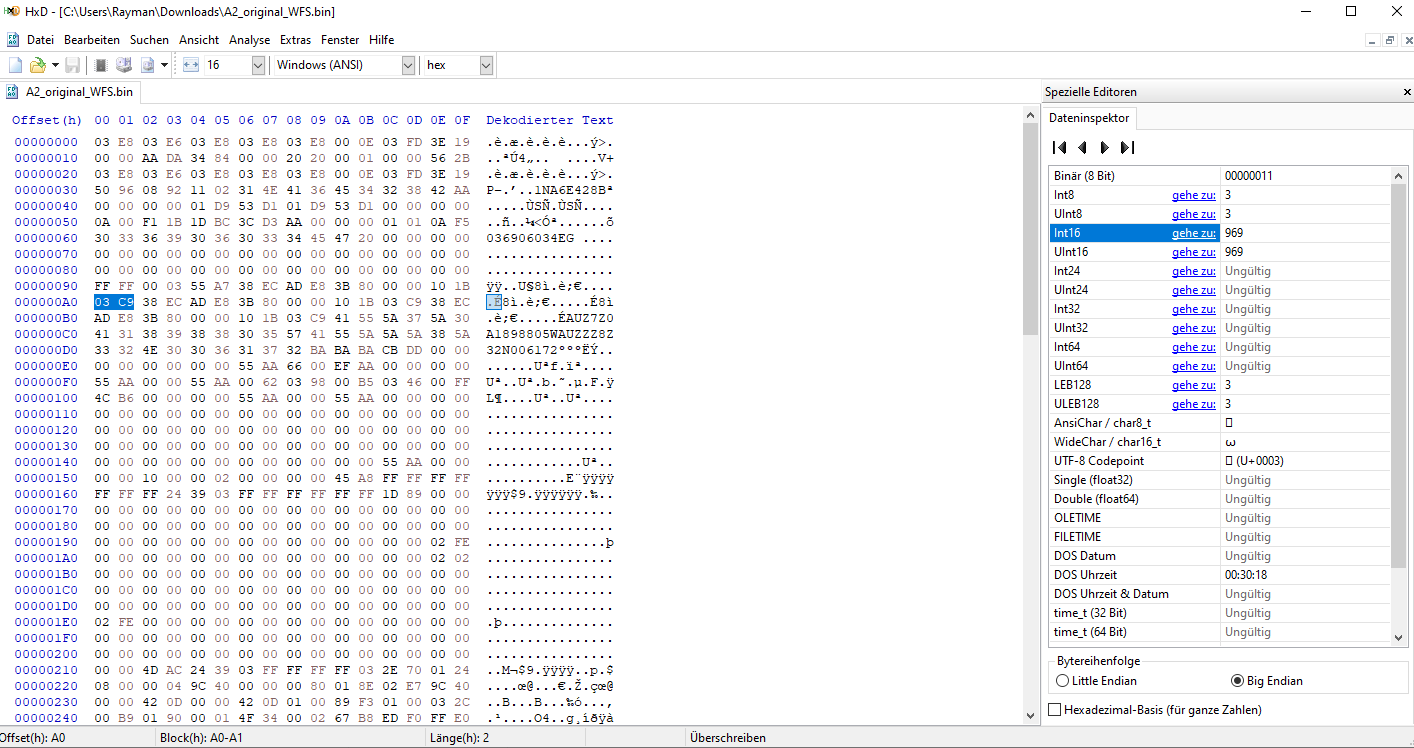Screen dimensions: 1414x748
Task: Open the Extras menu
Action: 295,40
